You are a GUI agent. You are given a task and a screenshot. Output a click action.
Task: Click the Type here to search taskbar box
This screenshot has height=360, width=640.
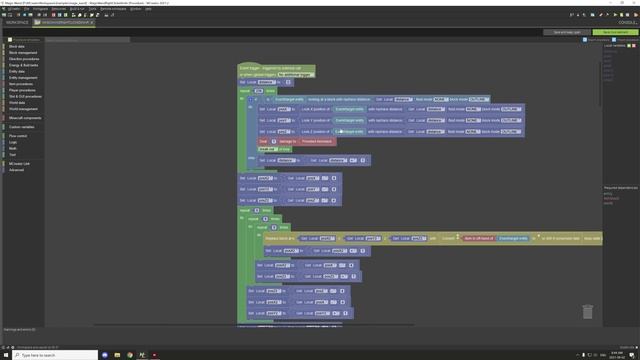tap(55, 355)
